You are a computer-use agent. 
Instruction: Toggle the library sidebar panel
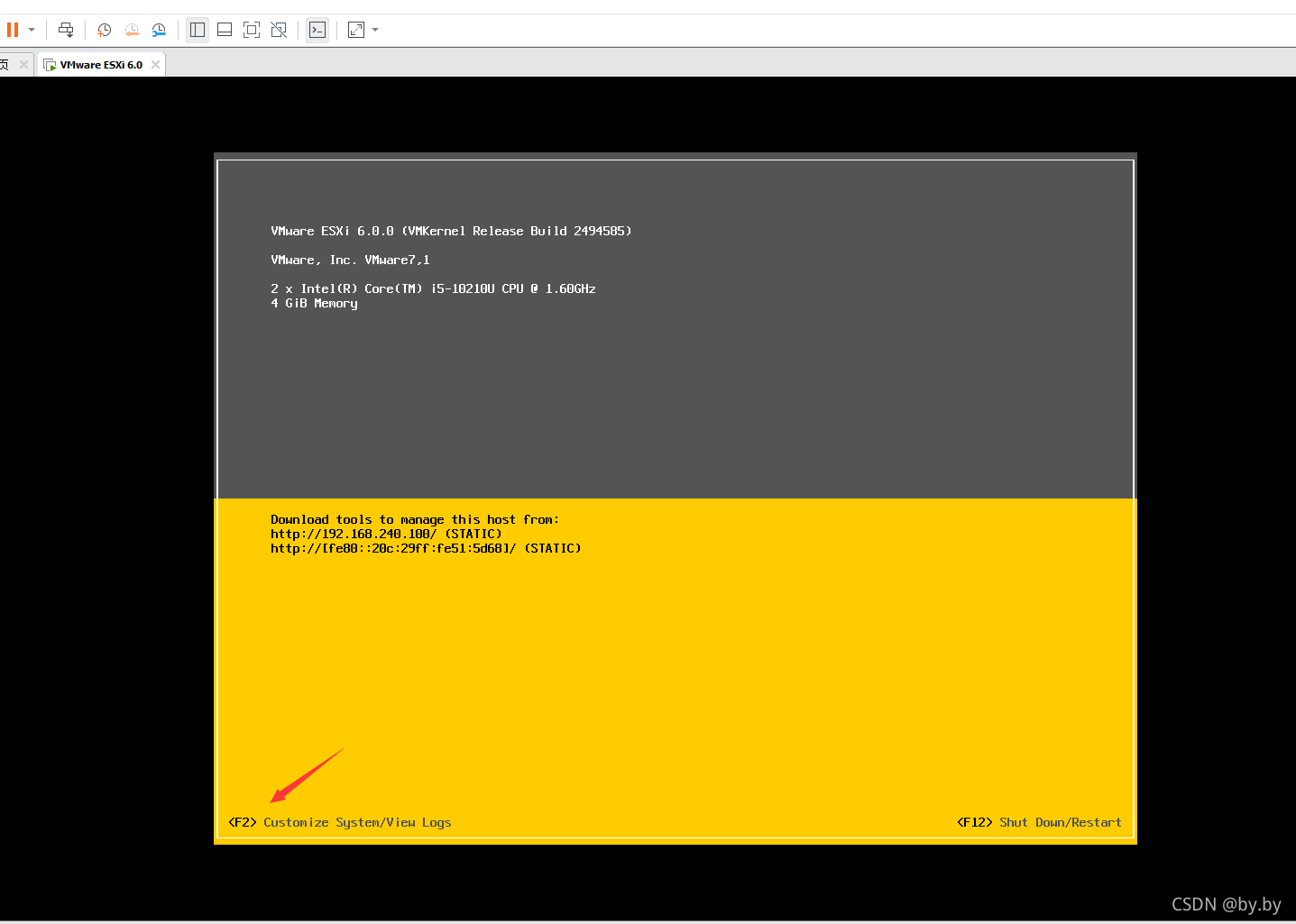198,30
